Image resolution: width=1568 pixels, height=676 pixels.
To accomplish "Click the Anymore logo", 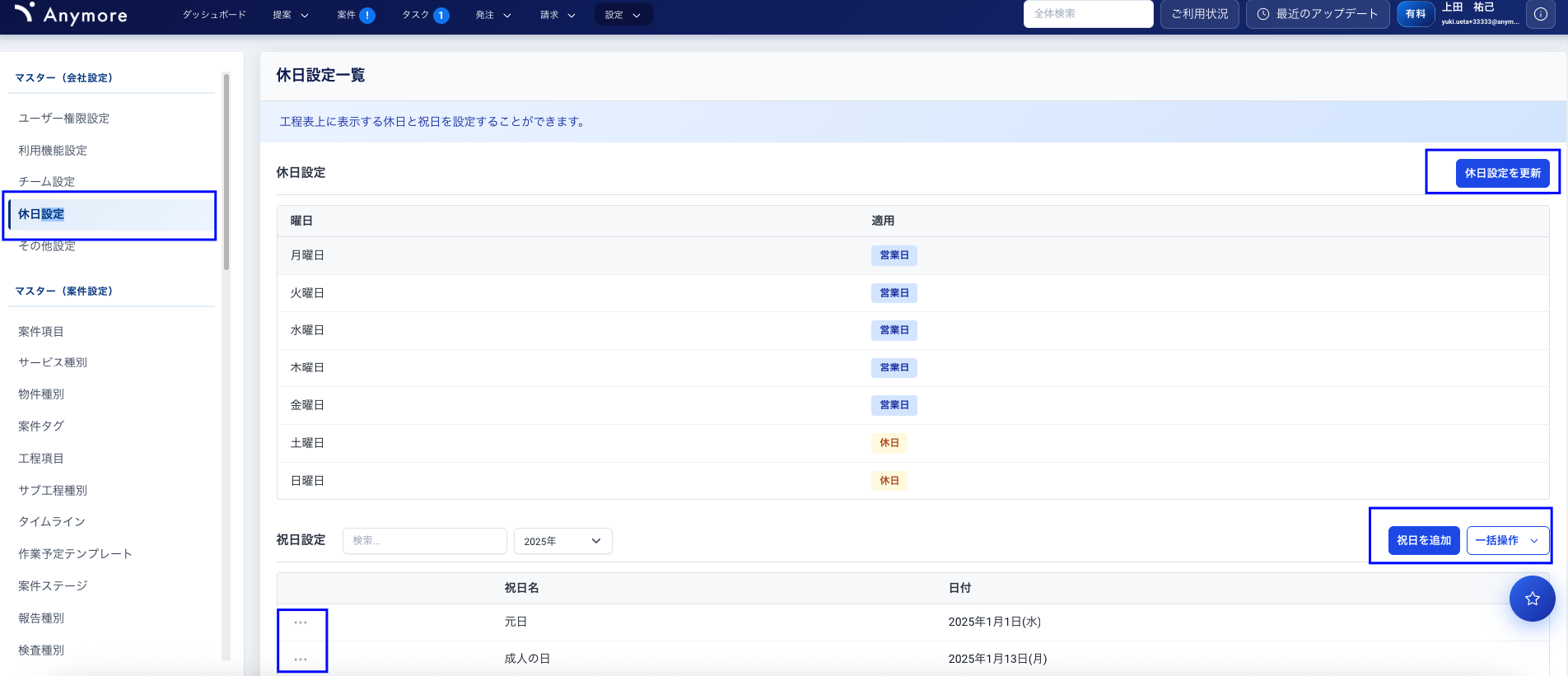I will 72,14.
